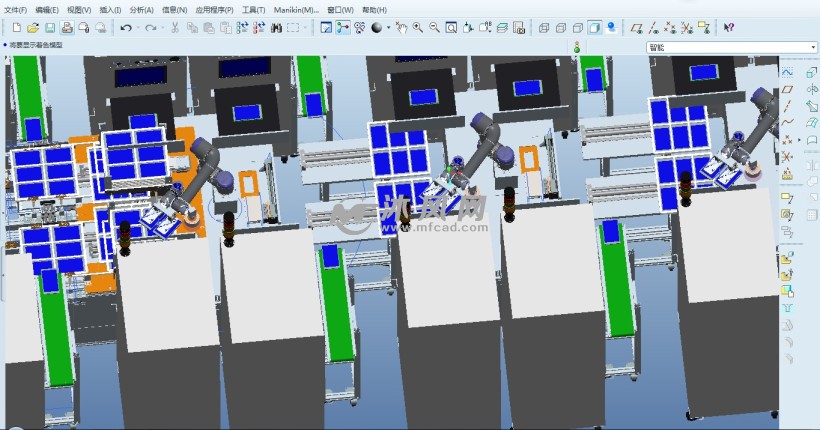
Task: Print the current model
Action: tap(67, 28)
